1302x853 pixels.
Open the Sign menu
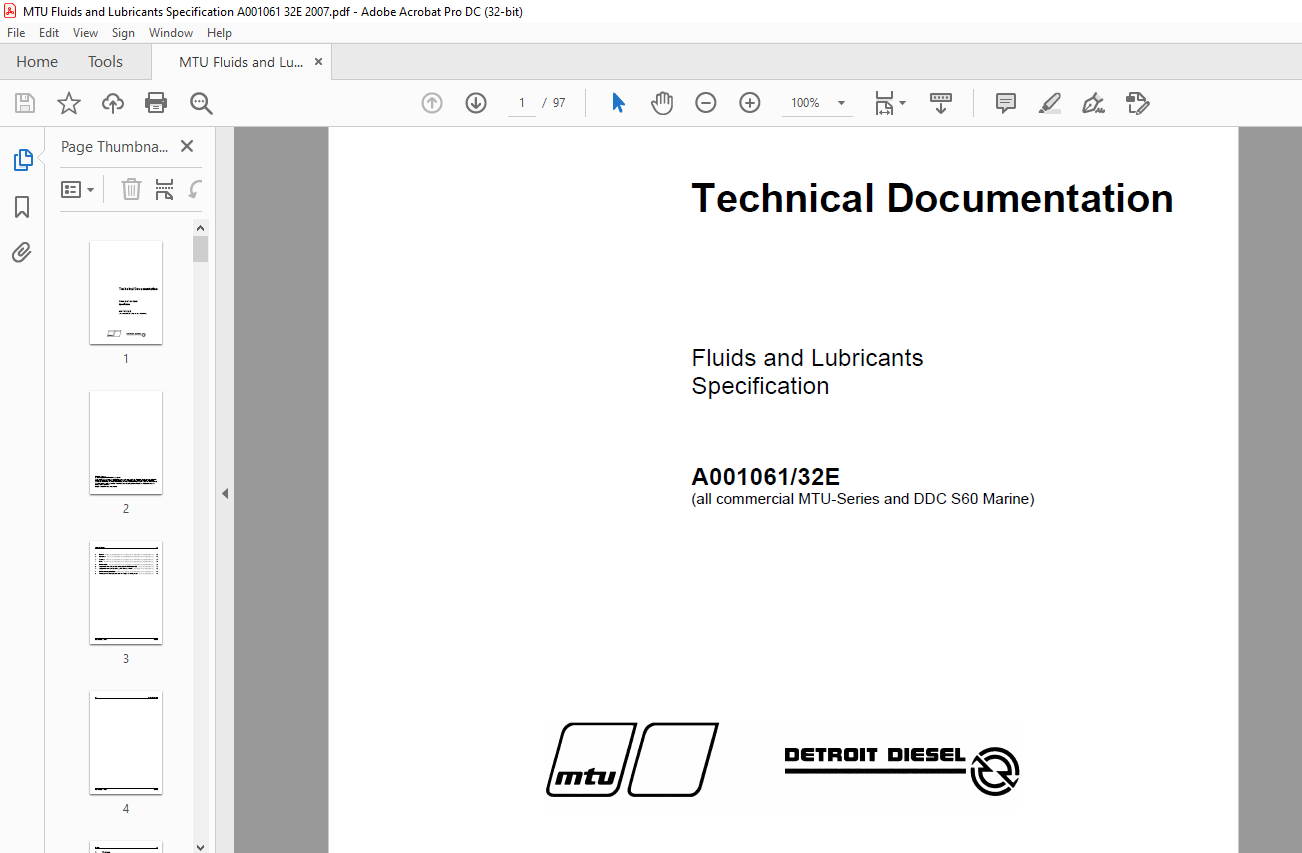pos(123,33)
